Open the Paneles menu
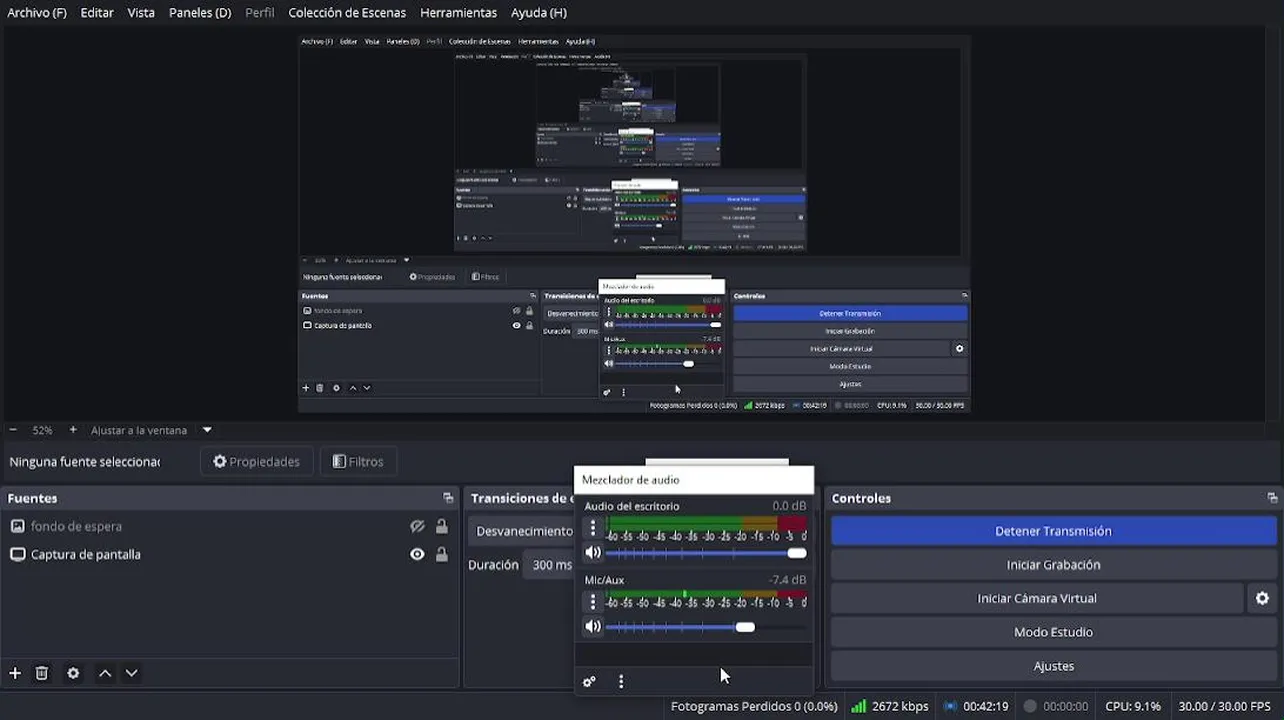 (200, 12)
